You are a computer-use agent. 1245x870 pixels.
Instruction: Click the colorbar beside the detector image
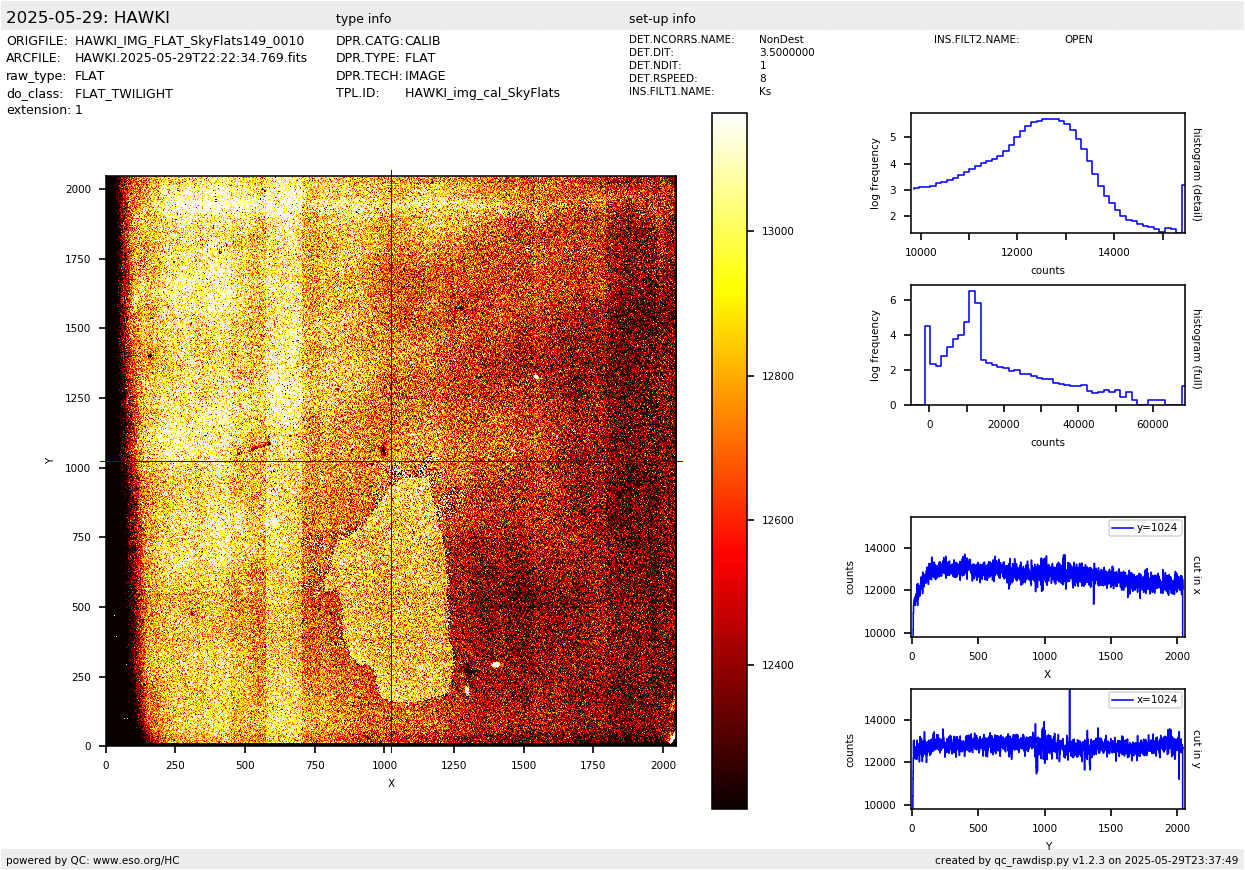[729, 460]
